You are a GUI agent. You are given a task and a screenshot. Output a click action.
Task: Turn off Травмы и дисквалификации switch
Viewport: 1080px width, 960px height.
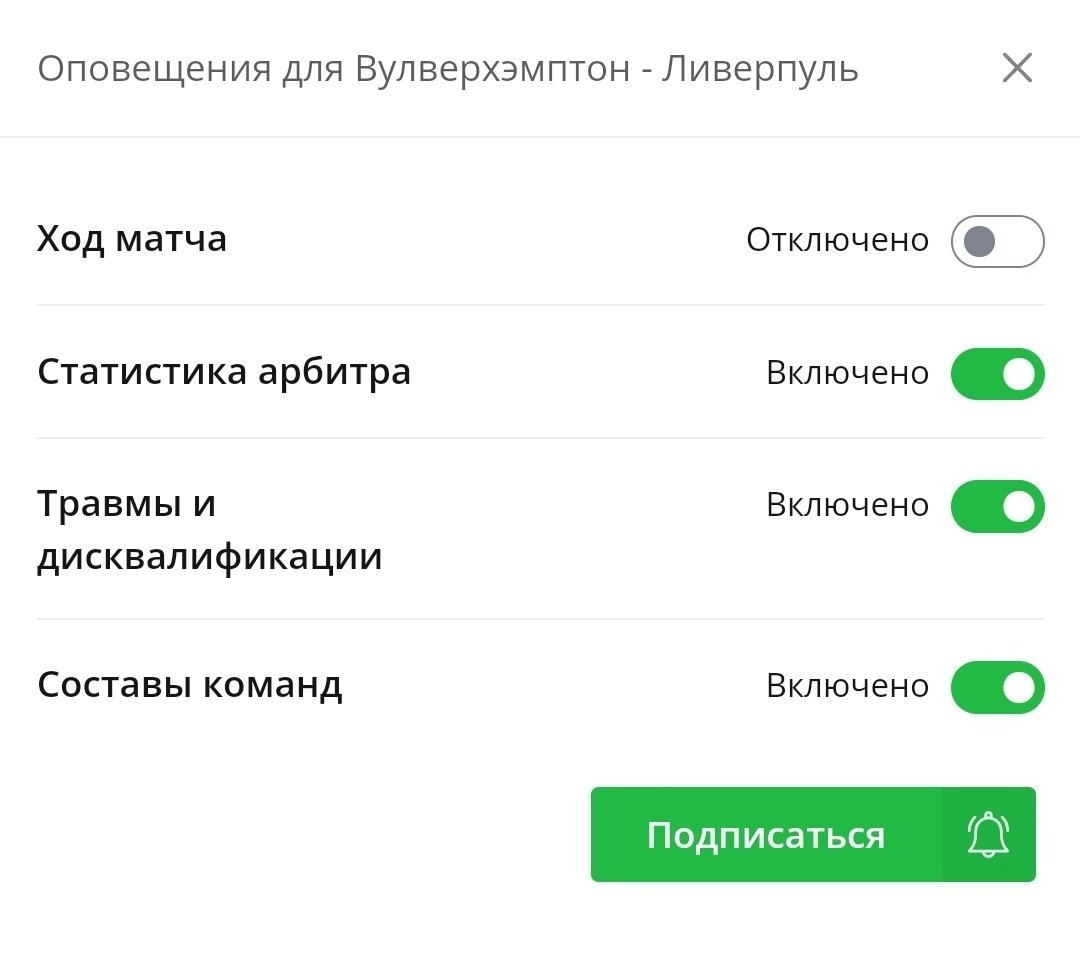997,506
